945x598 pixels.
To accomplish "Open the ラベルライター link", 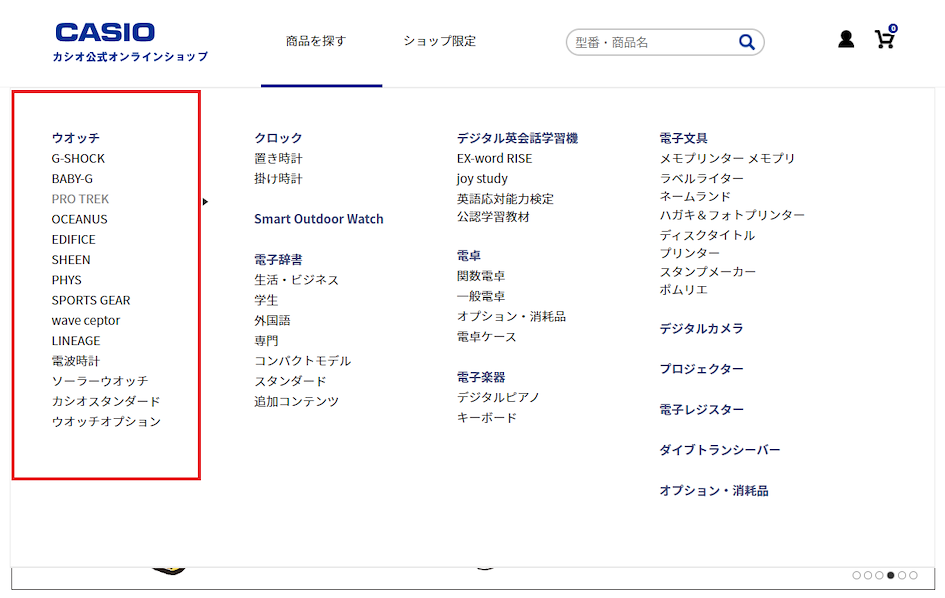I will click(x=702, y=178).
